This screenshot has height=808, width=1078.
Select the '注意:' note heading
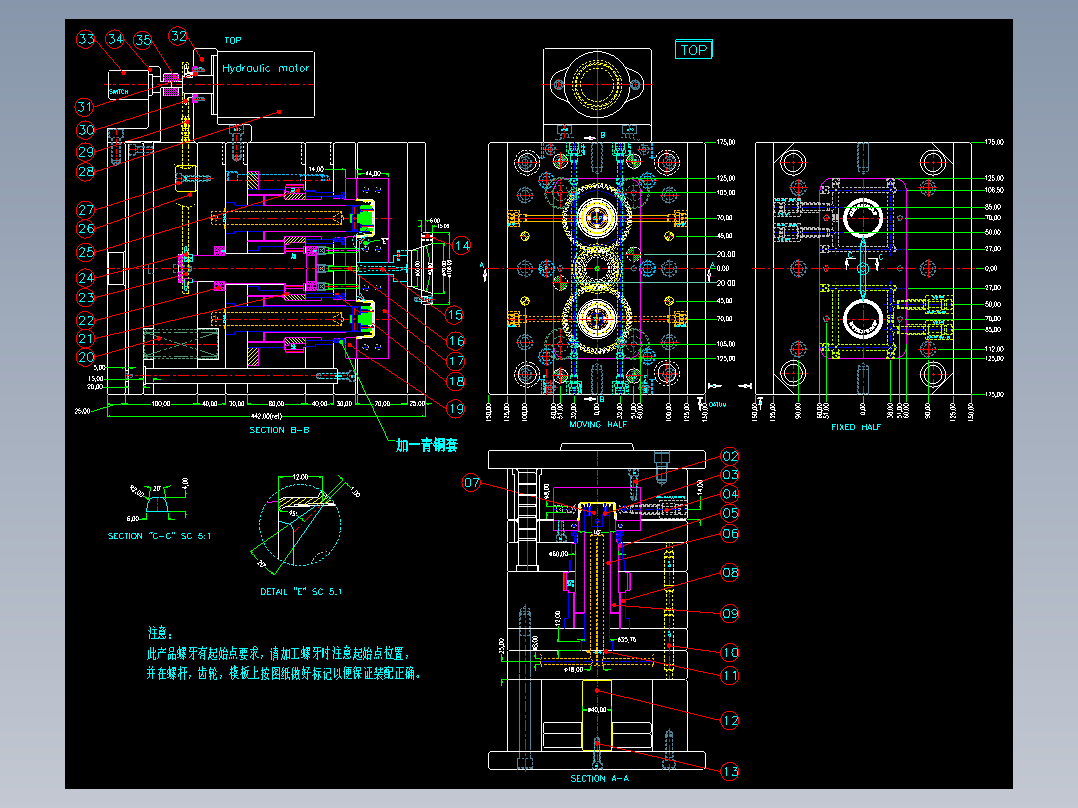(x=160, y=633)
